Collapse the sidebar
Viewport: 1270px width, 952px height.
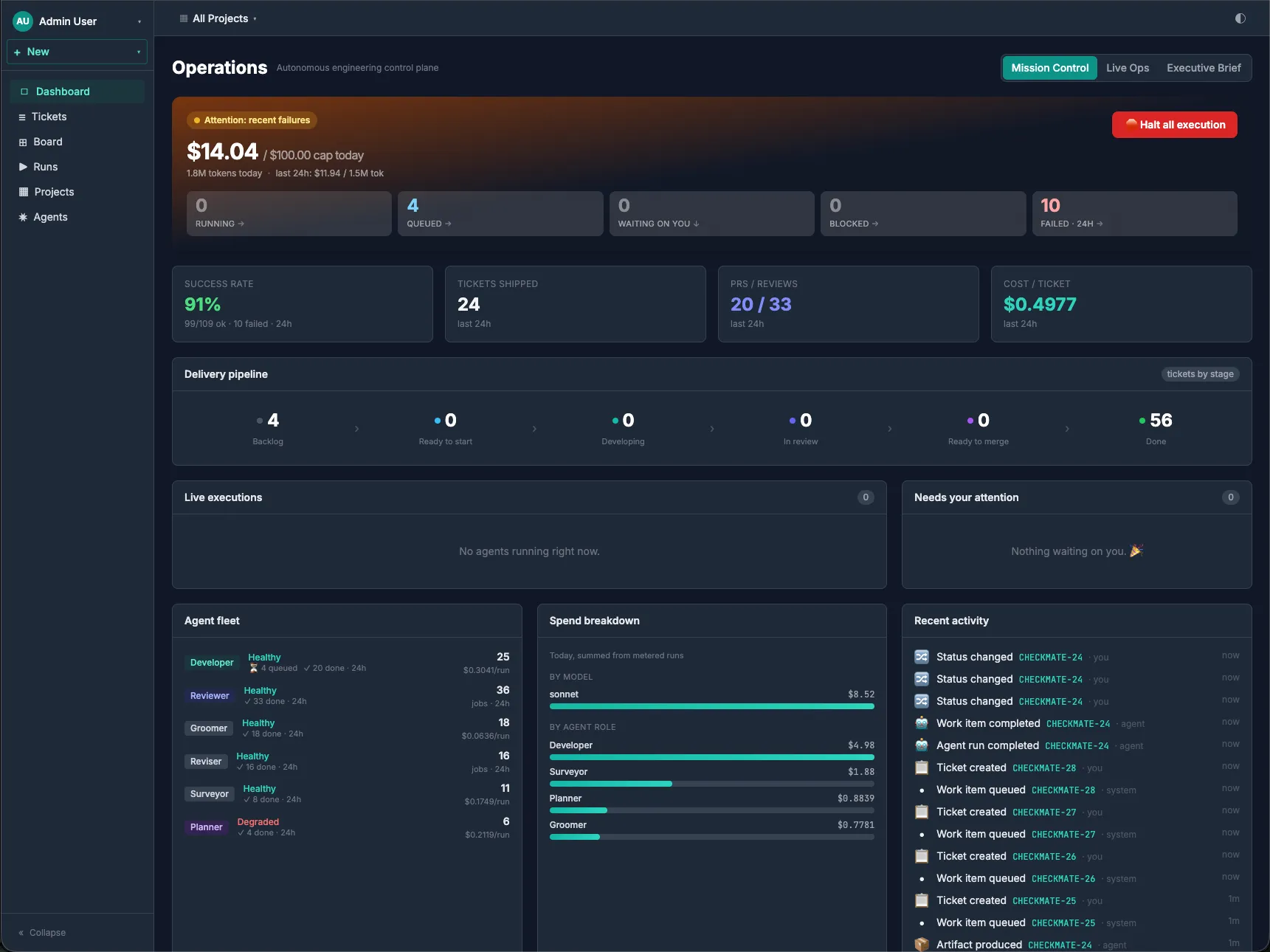click(x=42, y=933)
